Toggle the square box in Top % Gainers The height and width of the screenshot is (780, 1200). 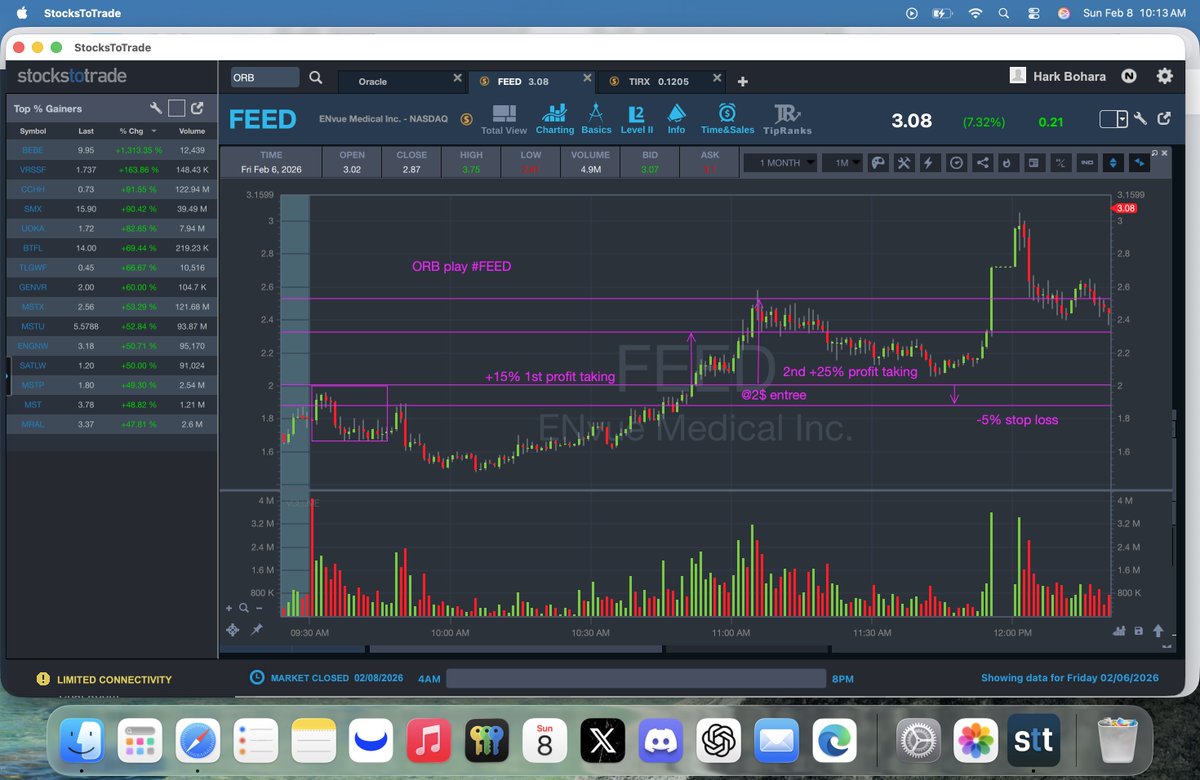pos(176,108)
